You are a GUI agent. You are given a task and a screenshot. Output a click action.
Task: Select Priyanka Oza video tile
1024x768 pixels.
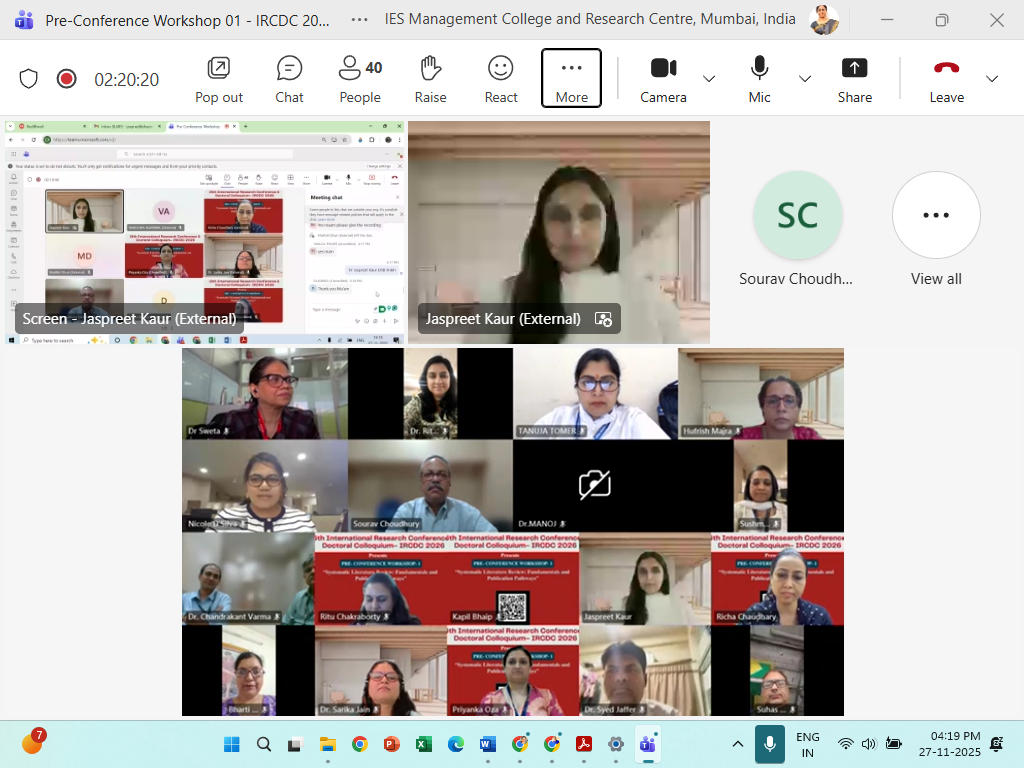click(x=513, y=671)
